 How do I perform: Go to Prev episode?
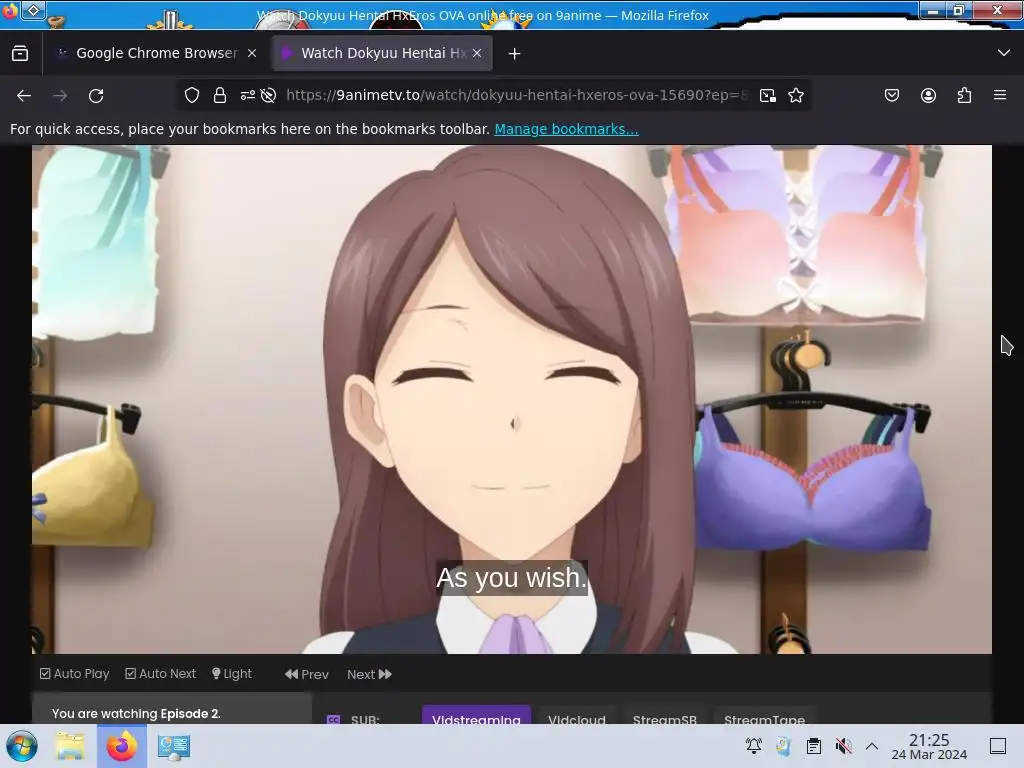point(307,675)
